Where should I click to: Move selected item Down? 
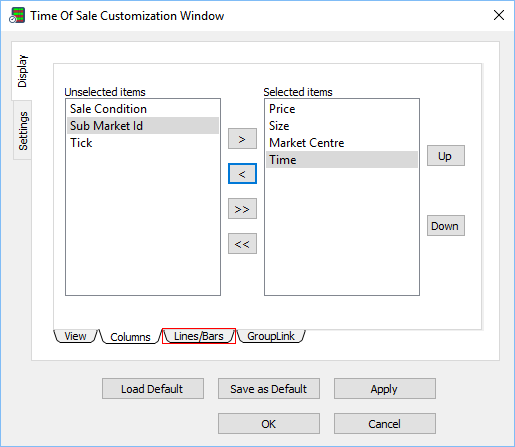pyautogui.click(x=446, y=226)
